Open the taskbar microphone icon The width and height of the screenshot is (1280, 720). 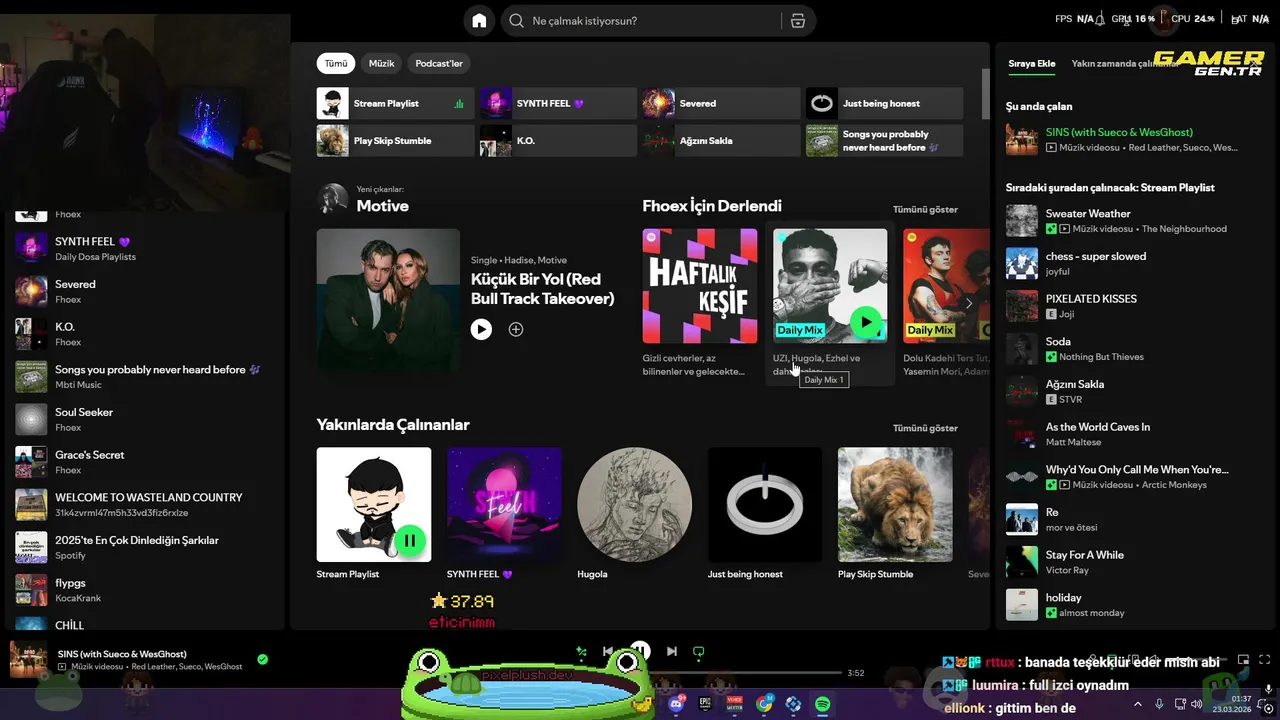1159,704
